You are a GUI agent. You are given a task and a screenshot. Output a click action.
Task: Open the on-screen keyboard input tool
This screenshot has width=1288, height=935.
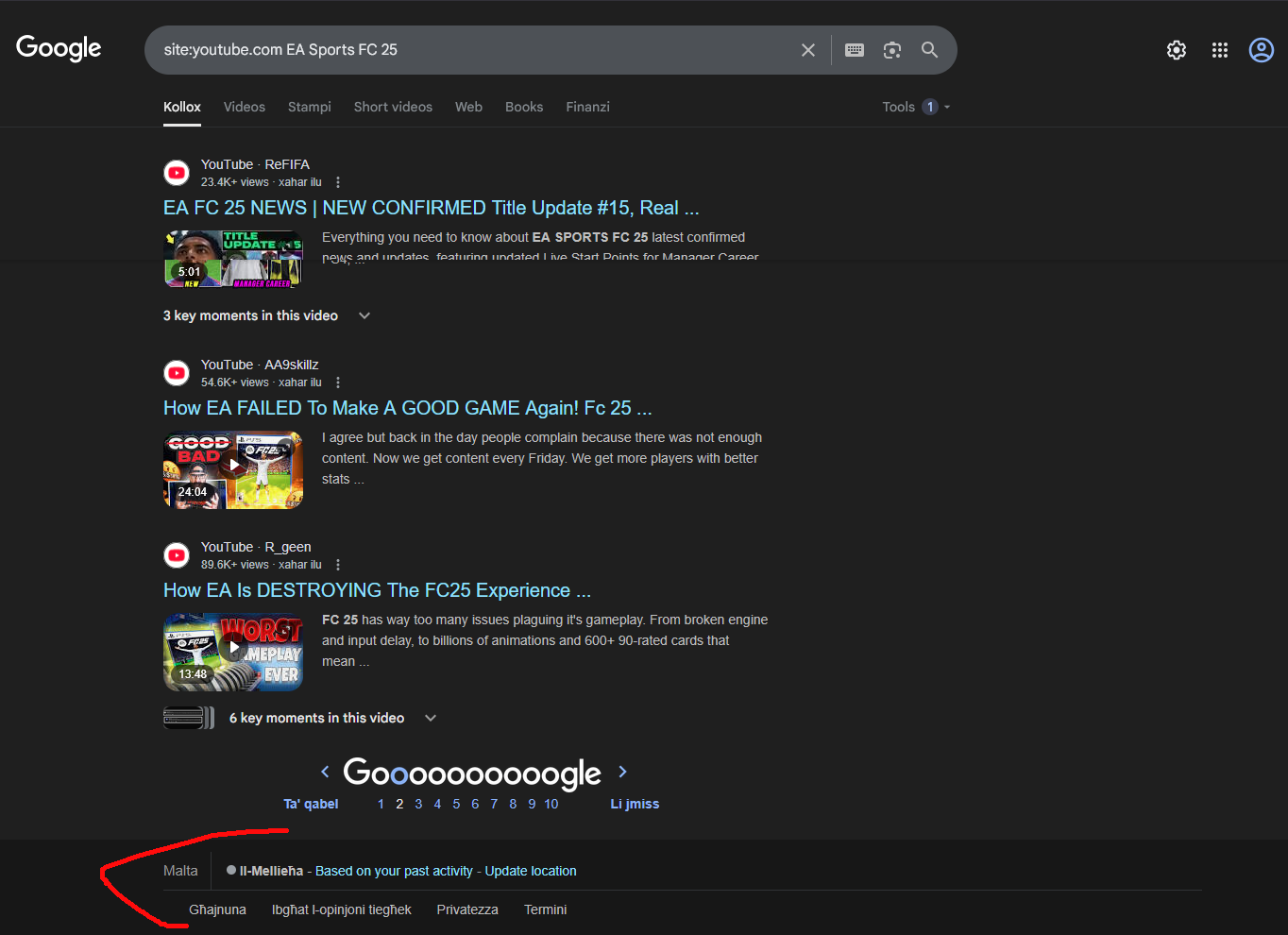(x=855, y=50)
